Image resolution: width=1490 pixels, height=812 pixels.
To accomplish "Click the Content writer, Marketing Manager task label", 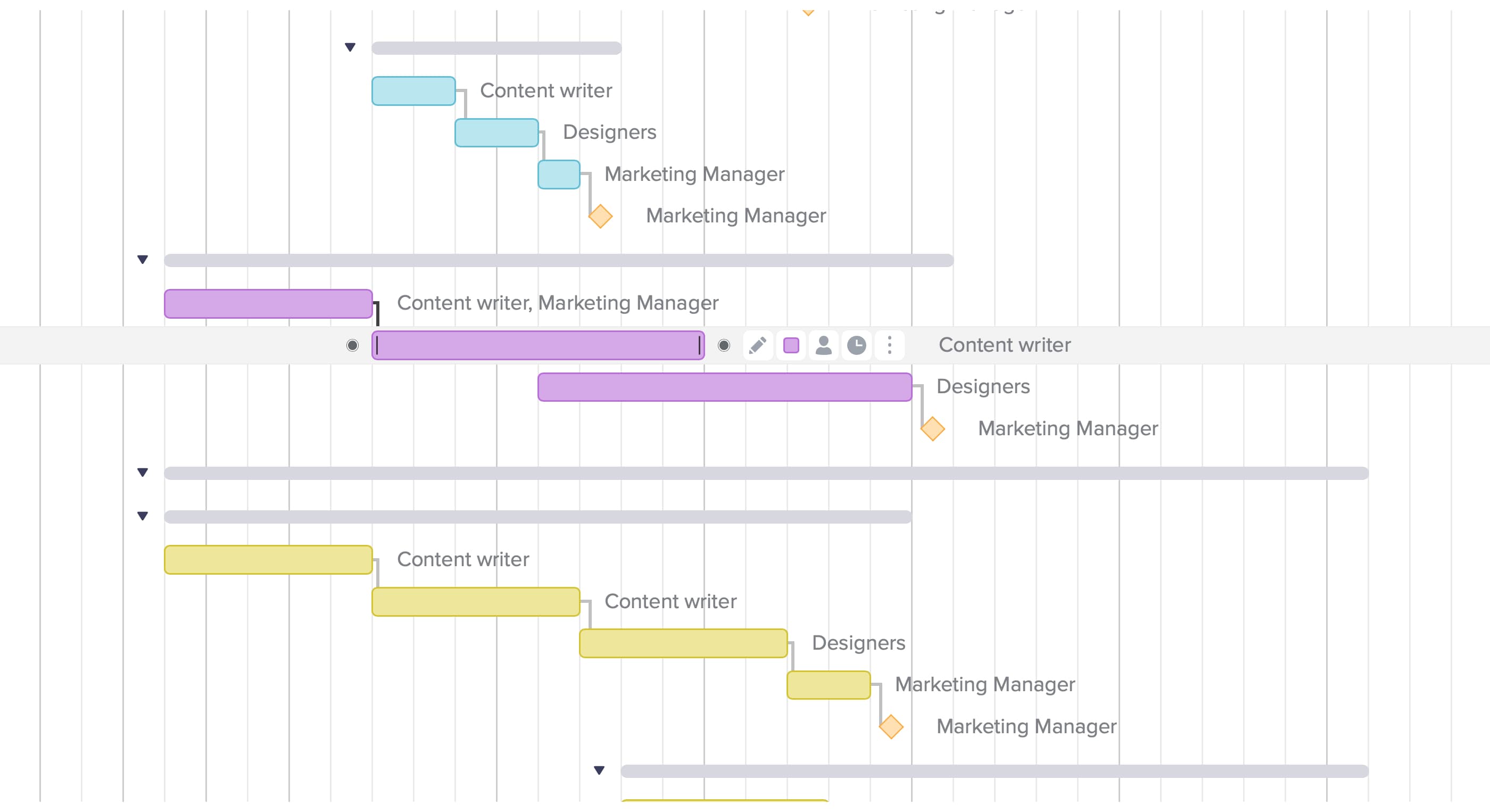I will 557,302.
